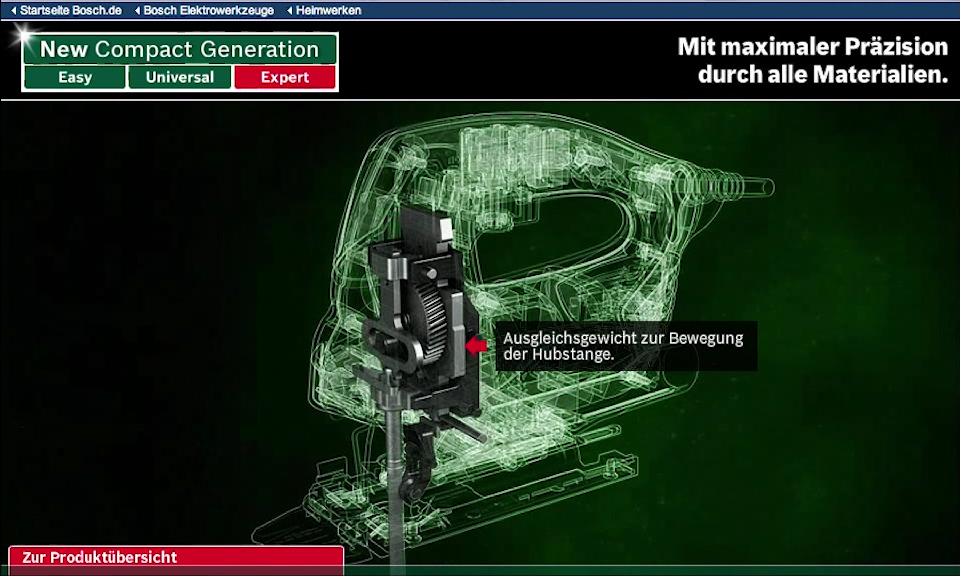Click the arrow icon before Startseite Bosch.de

[x=13, y=11]
